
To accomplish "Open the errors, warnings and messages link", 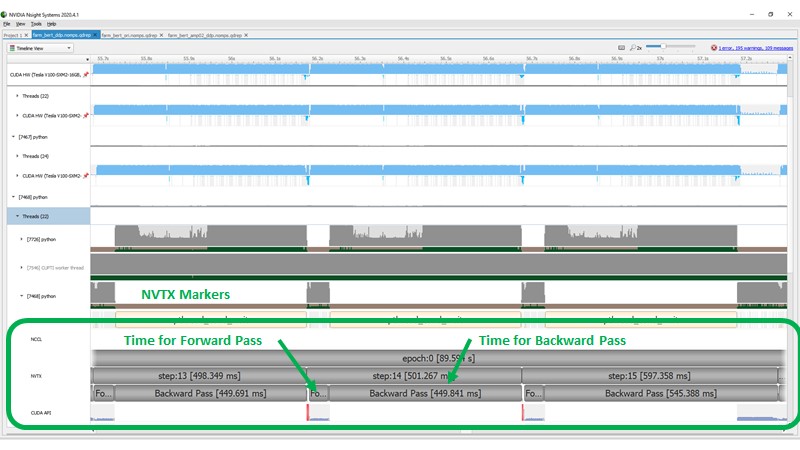I will click(x=756, y=48).
